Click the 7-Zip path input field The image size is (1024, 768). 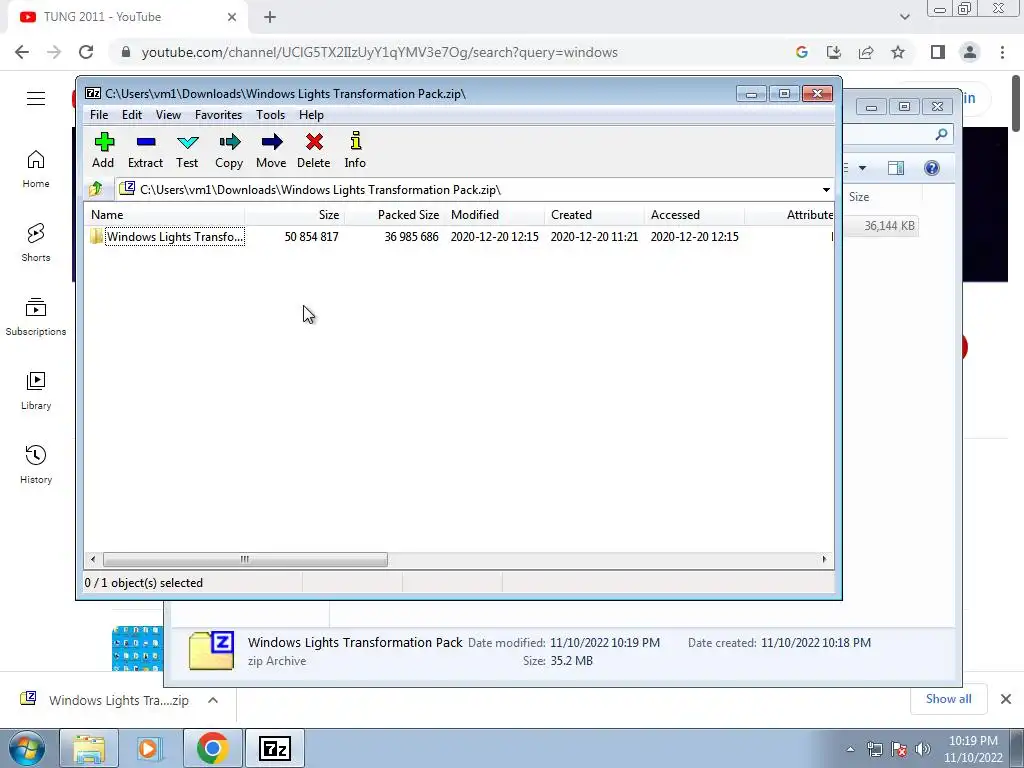[x=466, y=189]
